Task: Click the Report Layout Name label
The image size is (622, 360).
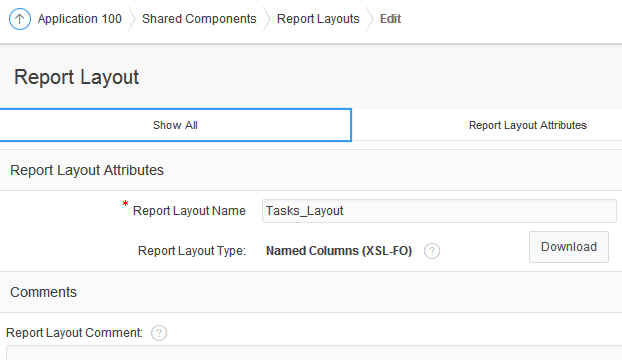Action: pos(189,211)
